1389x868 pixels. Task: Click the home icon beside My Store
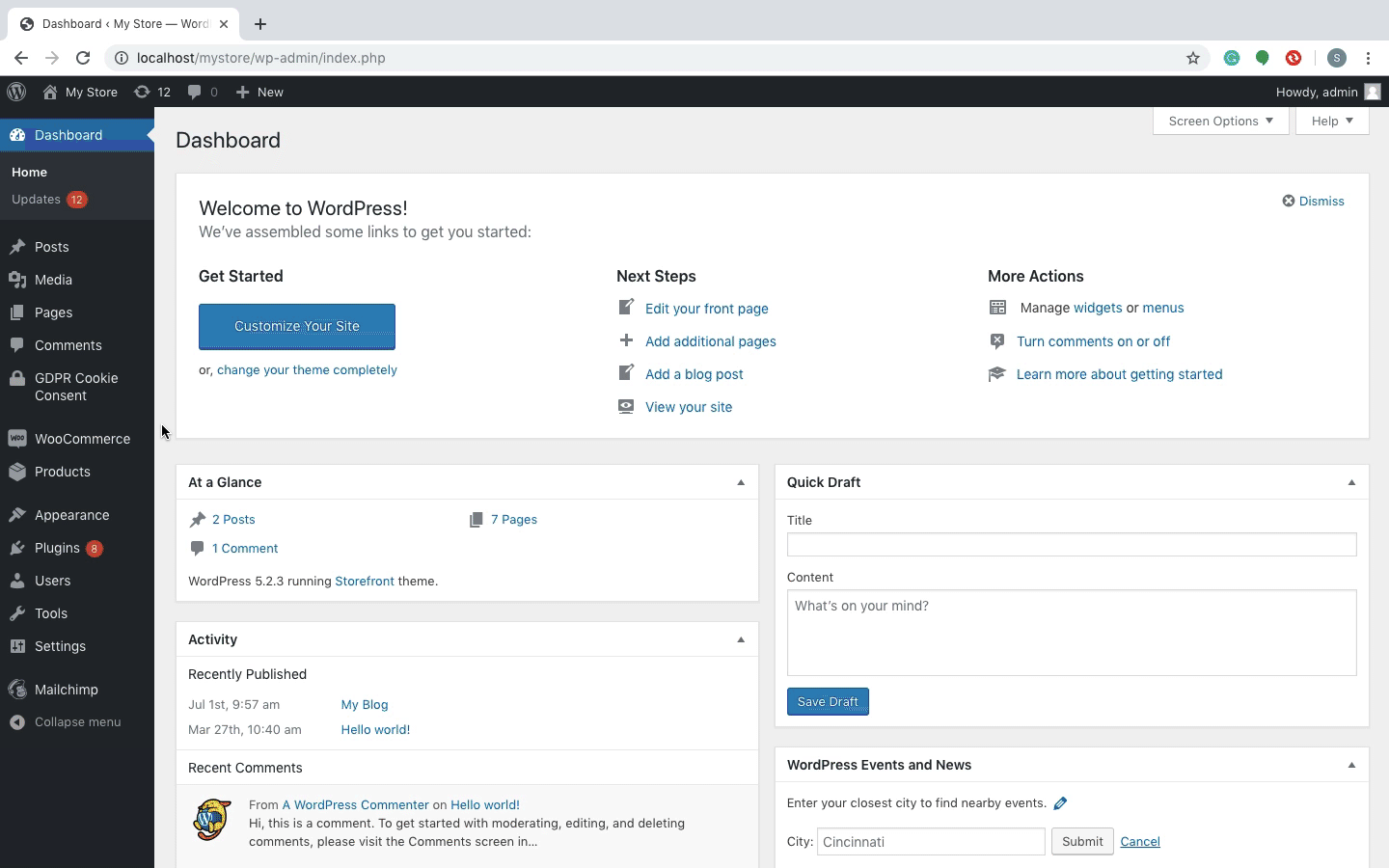50,92
